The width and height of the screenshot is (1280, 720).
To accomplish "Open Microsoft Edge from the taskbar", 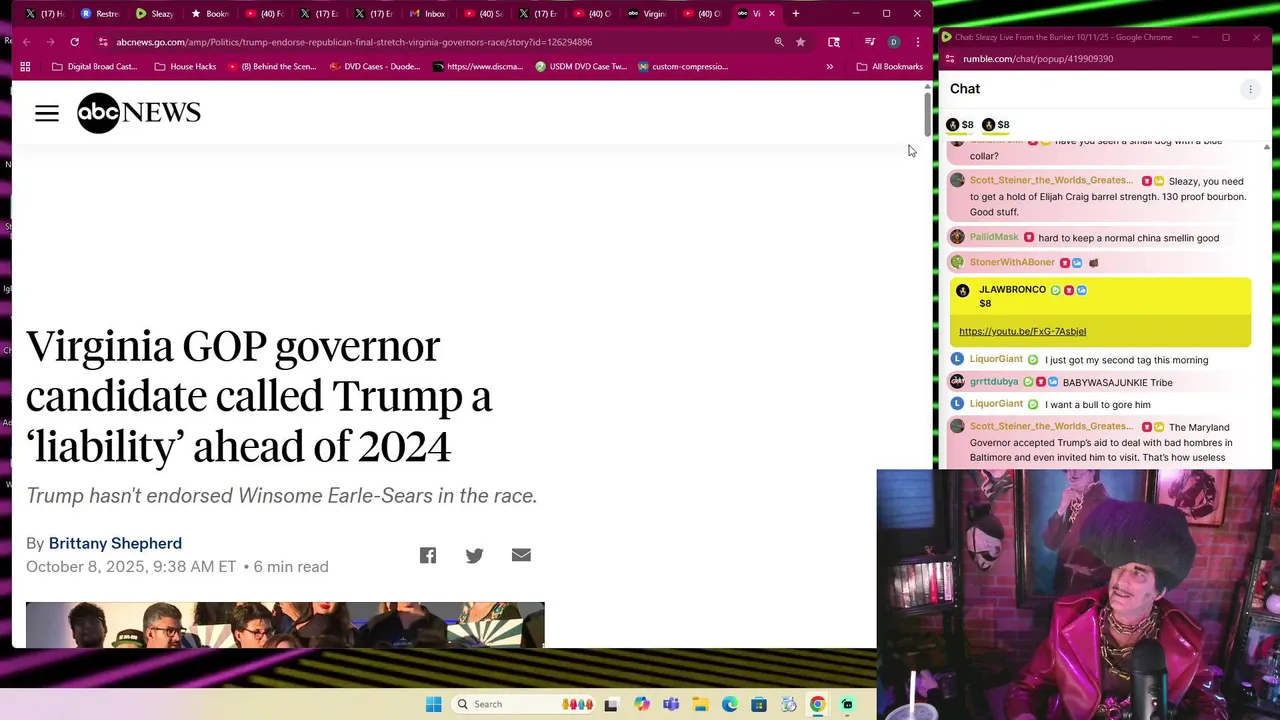I will pyautogui.click(x=730, y=704).
